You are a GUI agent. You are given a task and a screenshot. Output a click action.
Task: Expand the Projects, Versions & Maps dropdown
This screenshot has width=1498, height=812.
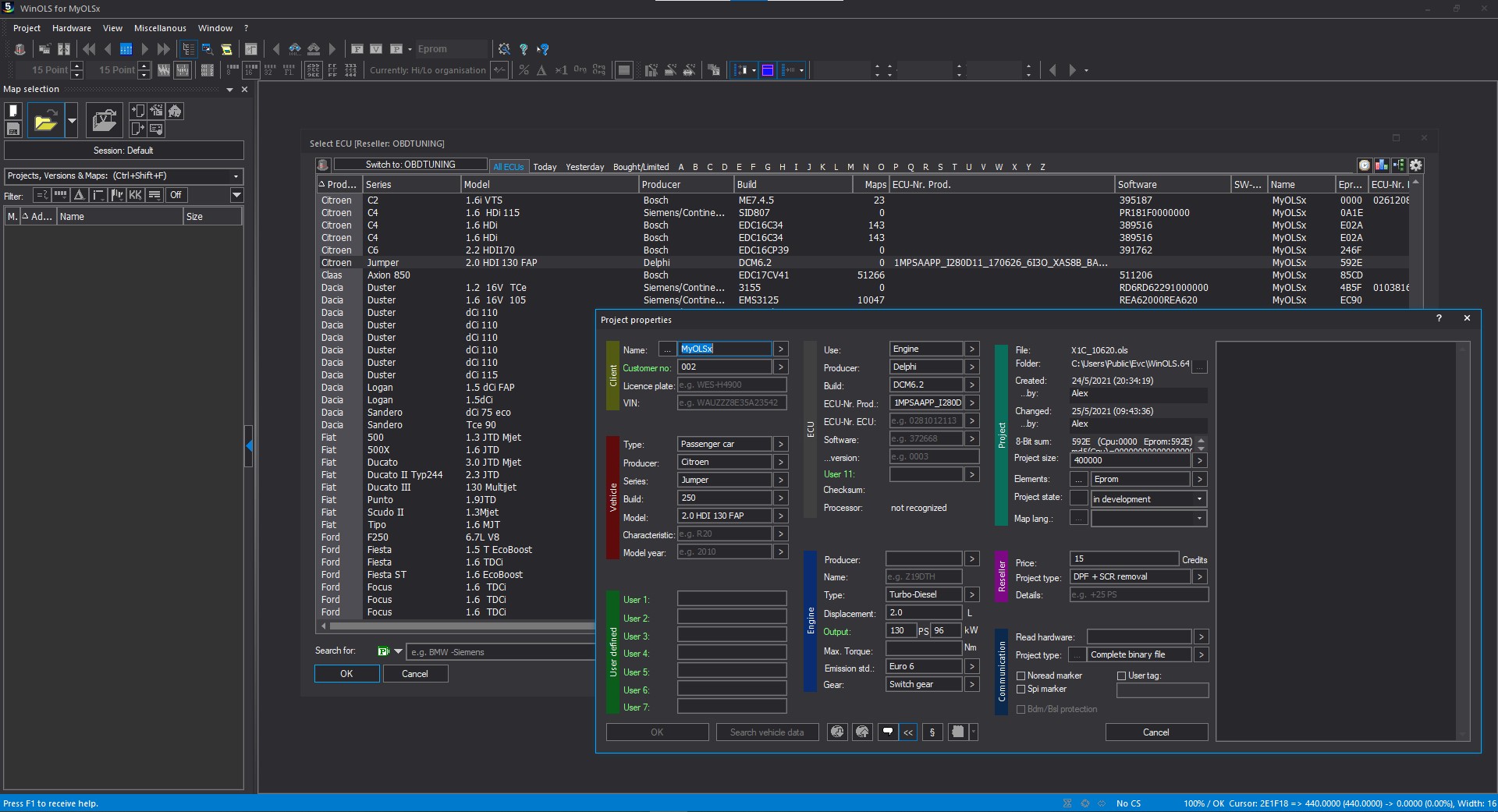click(x=236, y=176)
